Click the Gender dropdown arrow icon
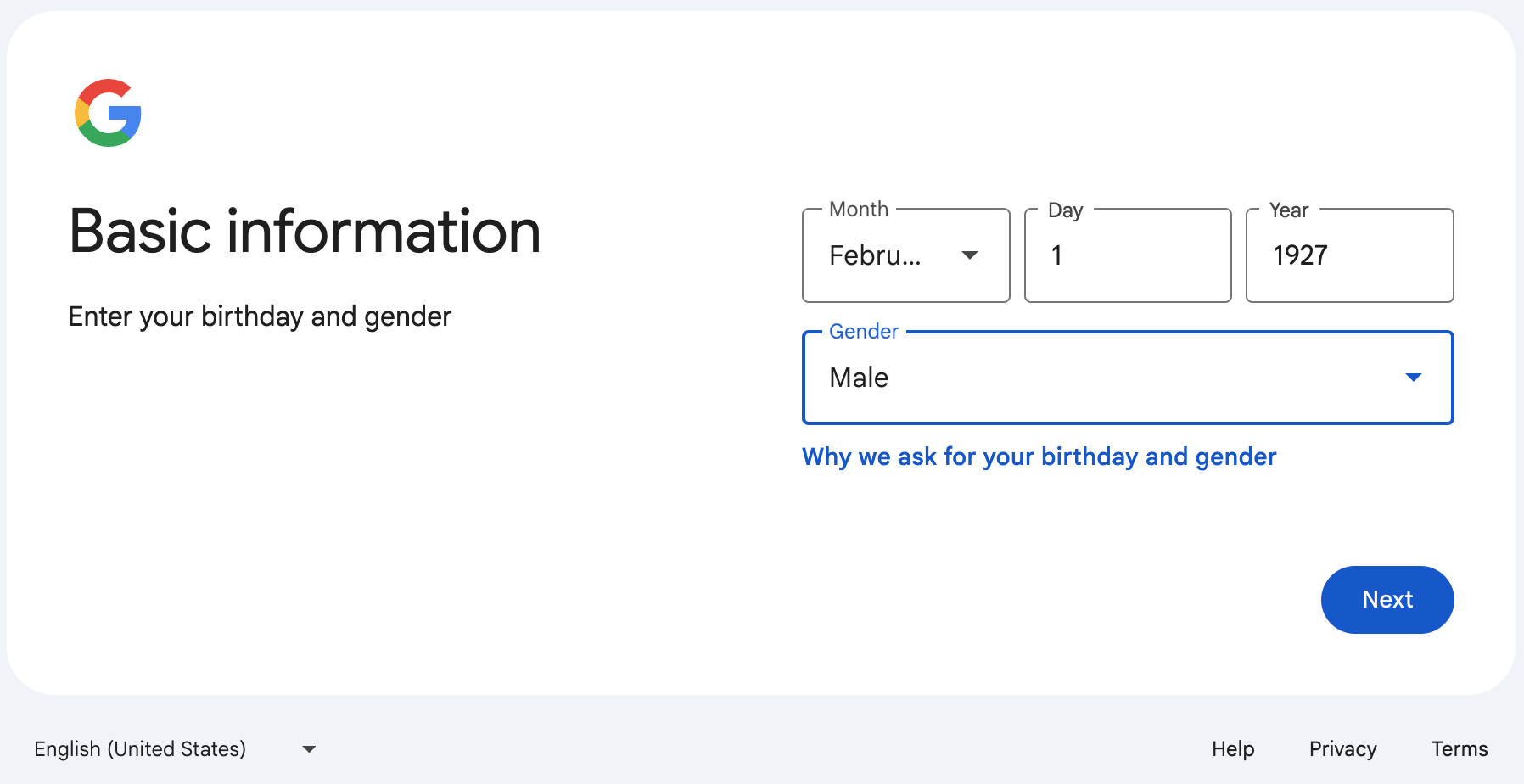Screen dimensions: 1524x784 pos(1414,378)
